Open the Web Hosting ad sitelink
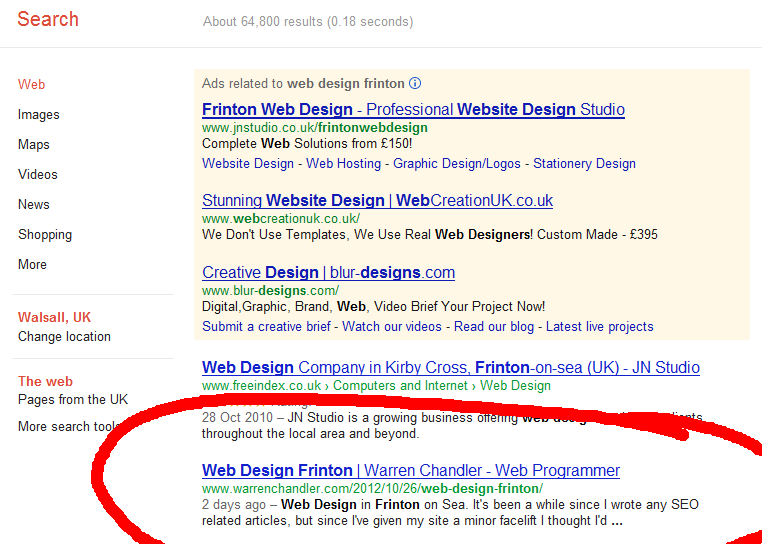Screen dimensions: 762x544 (x=344, y=164)
